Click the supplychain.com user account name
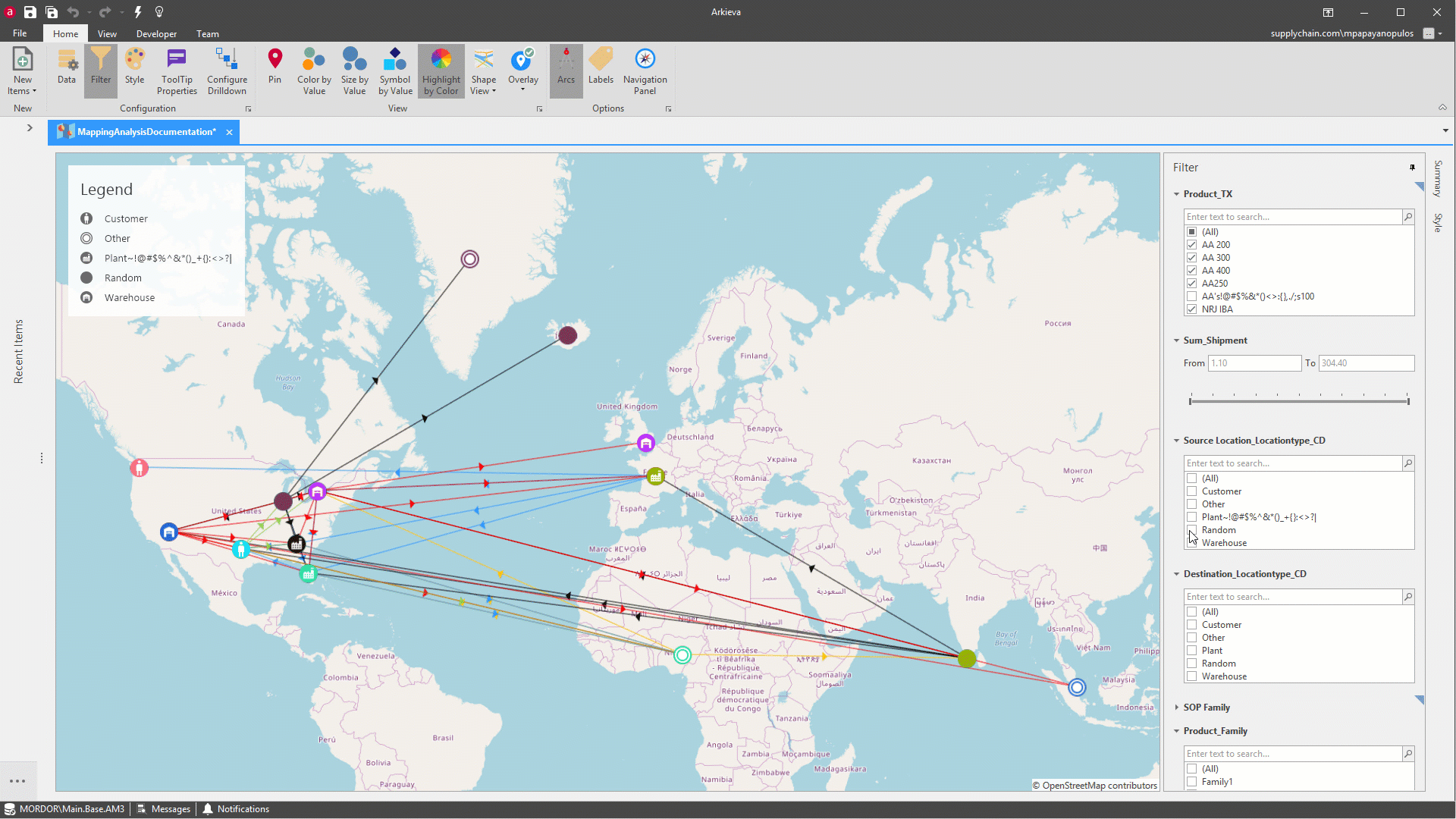This screenshot has width=1456, height=819. (x=1341, y=33)
